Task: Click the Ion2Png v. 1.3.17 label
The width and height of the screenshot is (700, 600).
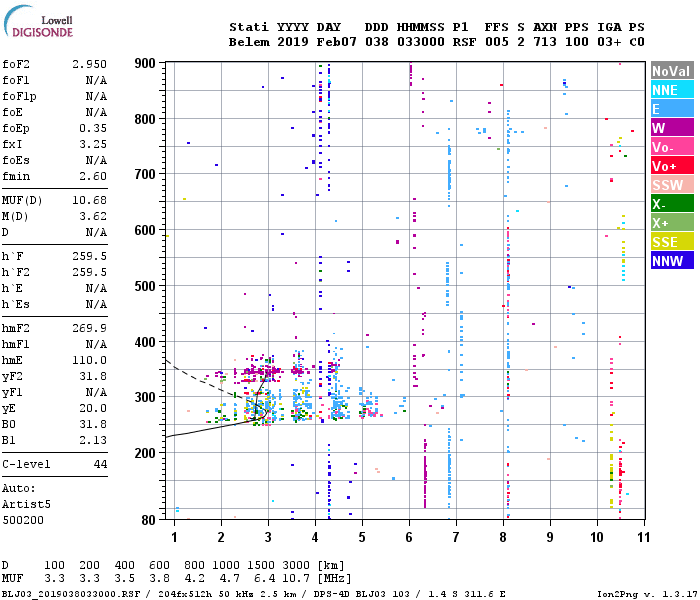Action: pyautogui.click(x=645, y=594)
